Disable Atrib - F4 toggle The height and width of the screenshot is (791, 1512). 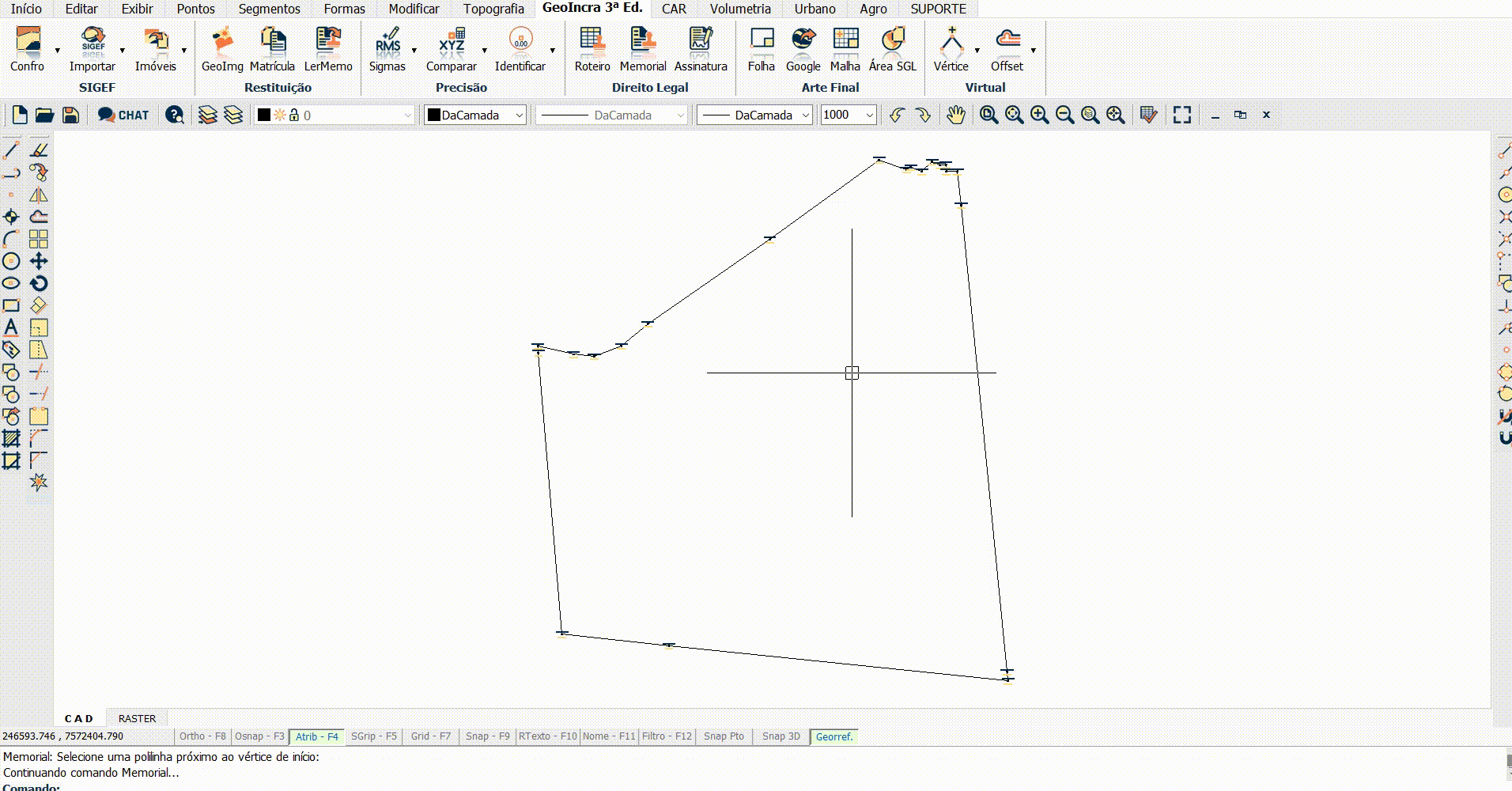click(x=316, y=736)
